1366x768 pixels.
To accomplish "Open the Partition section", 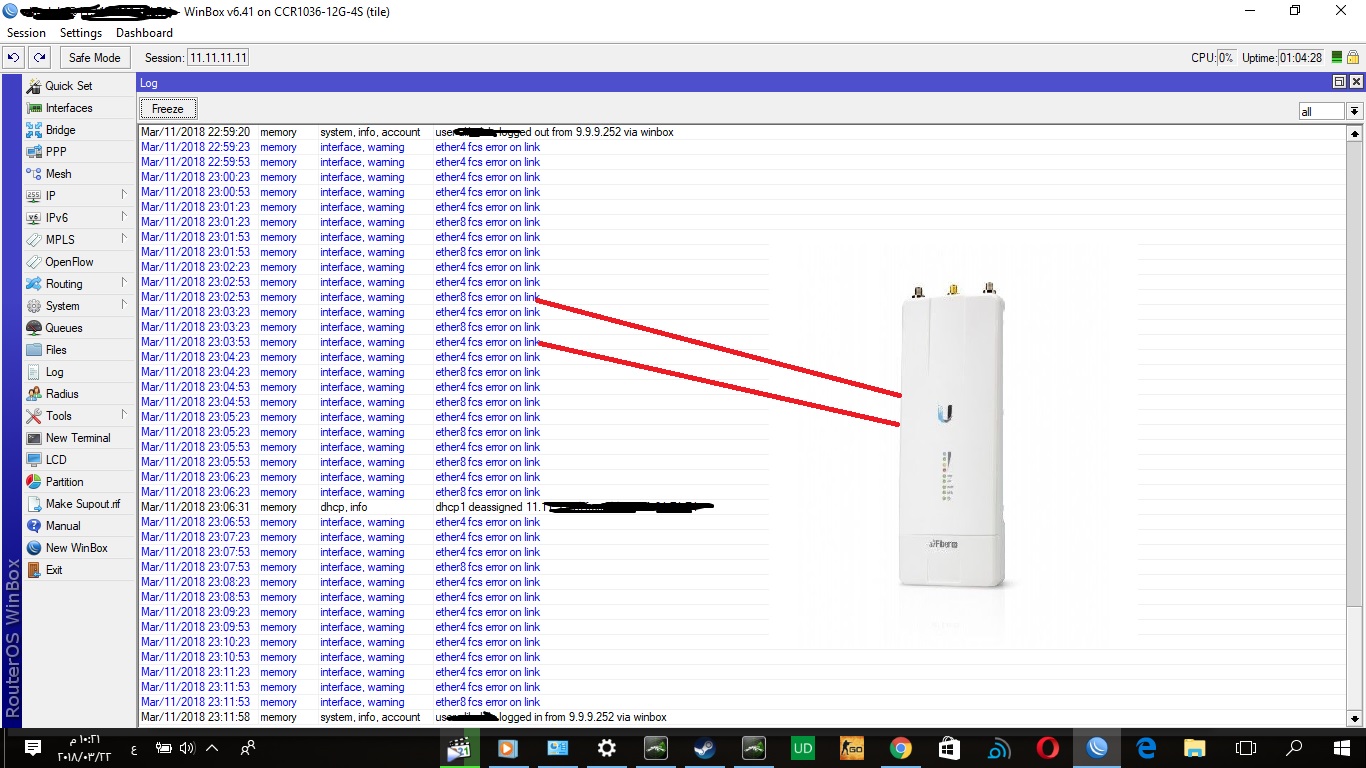I will click(x=64, y=482).
